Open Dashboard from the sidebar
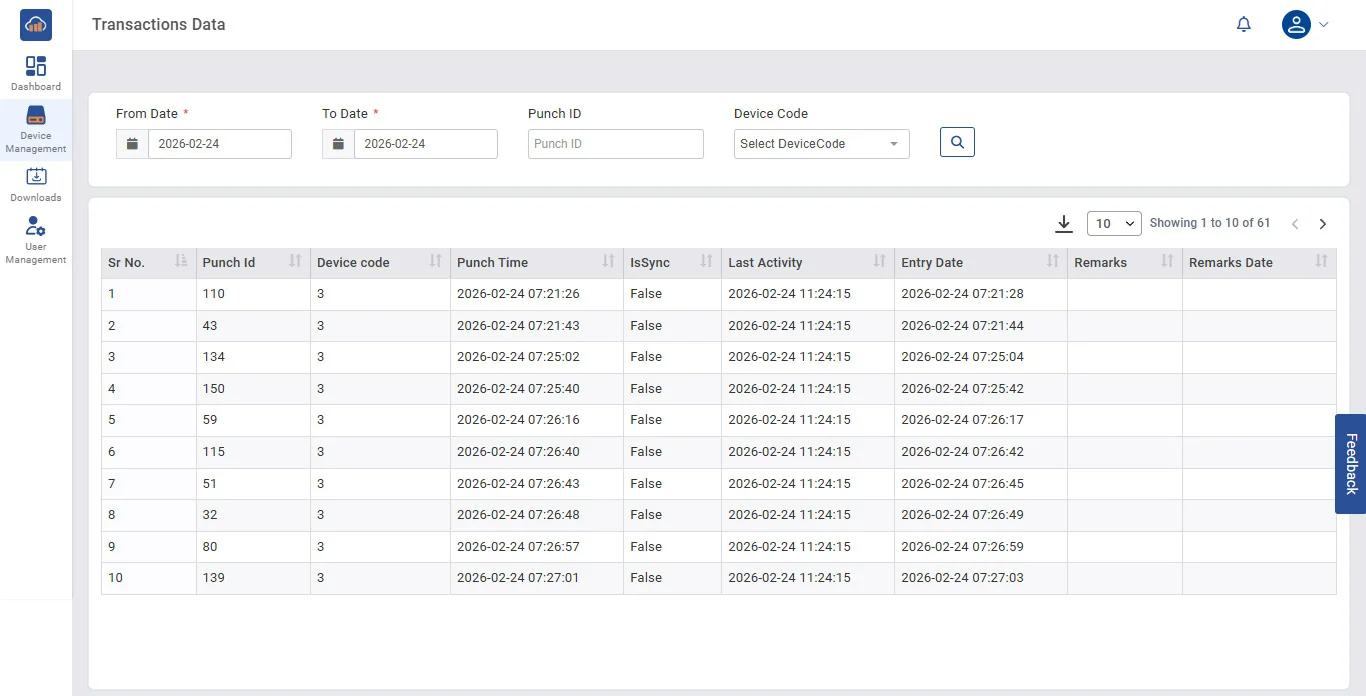 36,74
